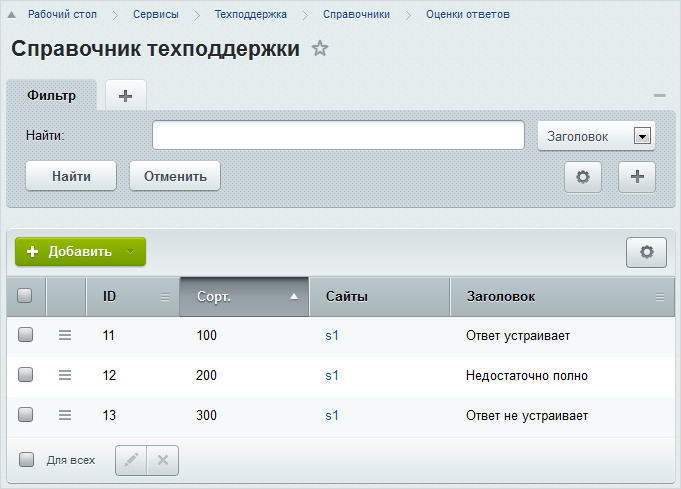Click sort value 300

(206, 415)
